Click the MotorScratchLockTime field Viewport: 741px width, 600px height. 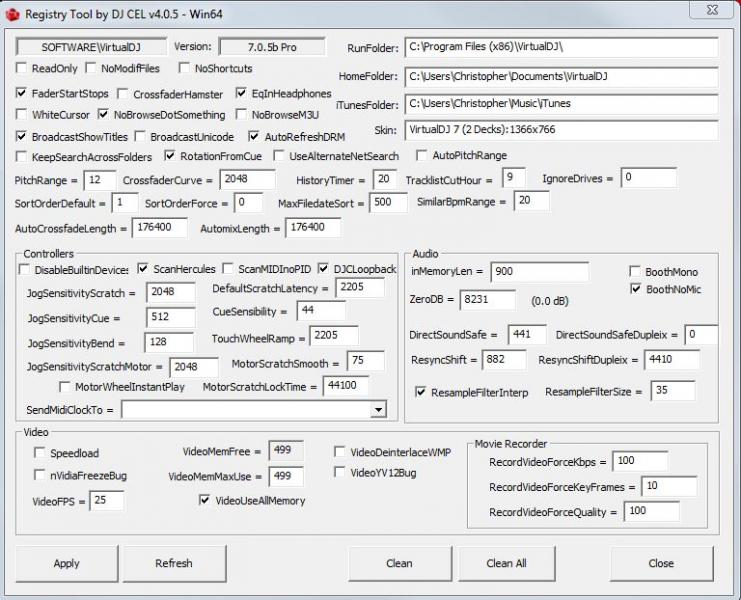[345, 386]
